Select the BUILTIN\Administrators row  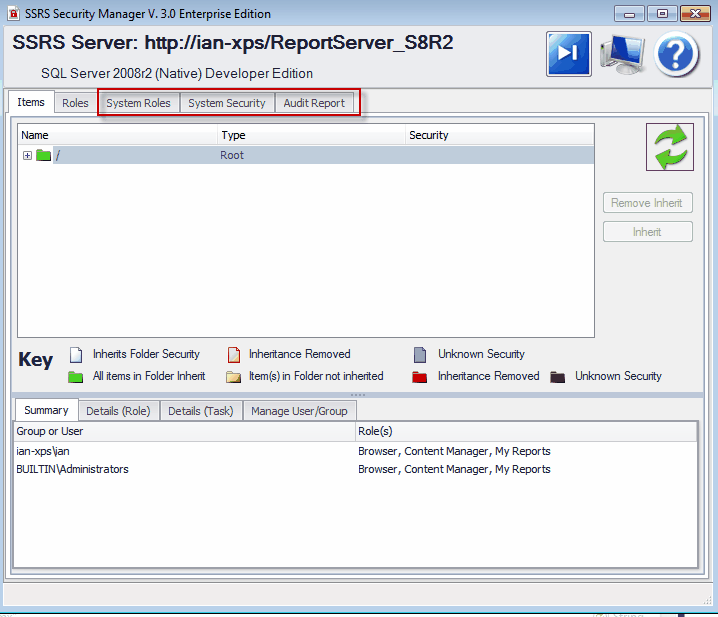pyautogui.click(x=355, y=469)
